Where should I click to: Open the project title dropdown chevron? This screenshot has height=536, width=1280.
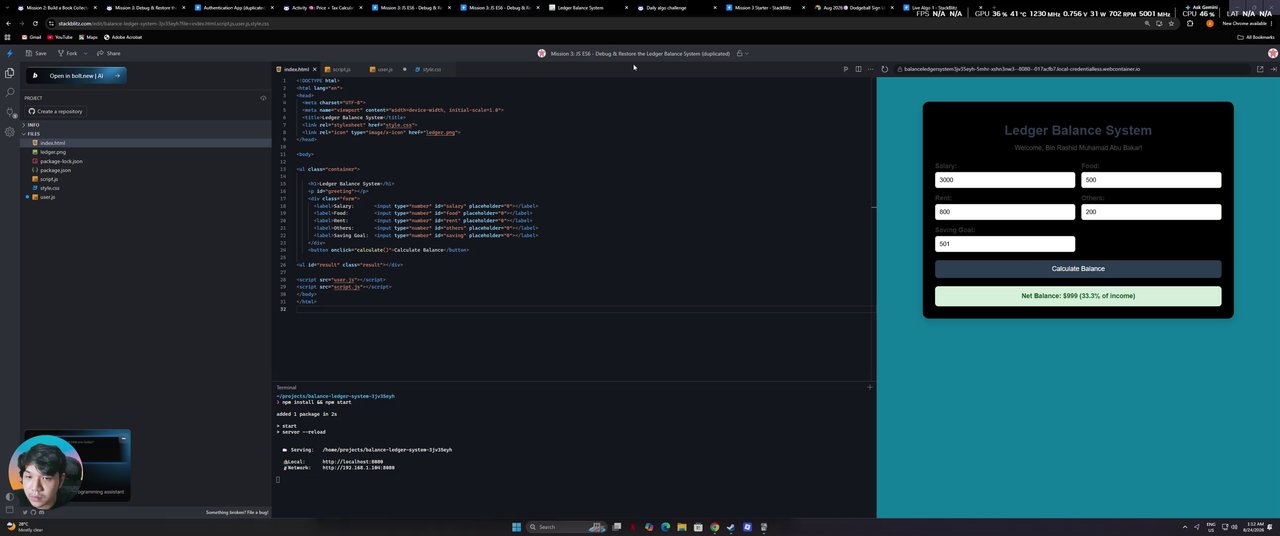point(749,53)
